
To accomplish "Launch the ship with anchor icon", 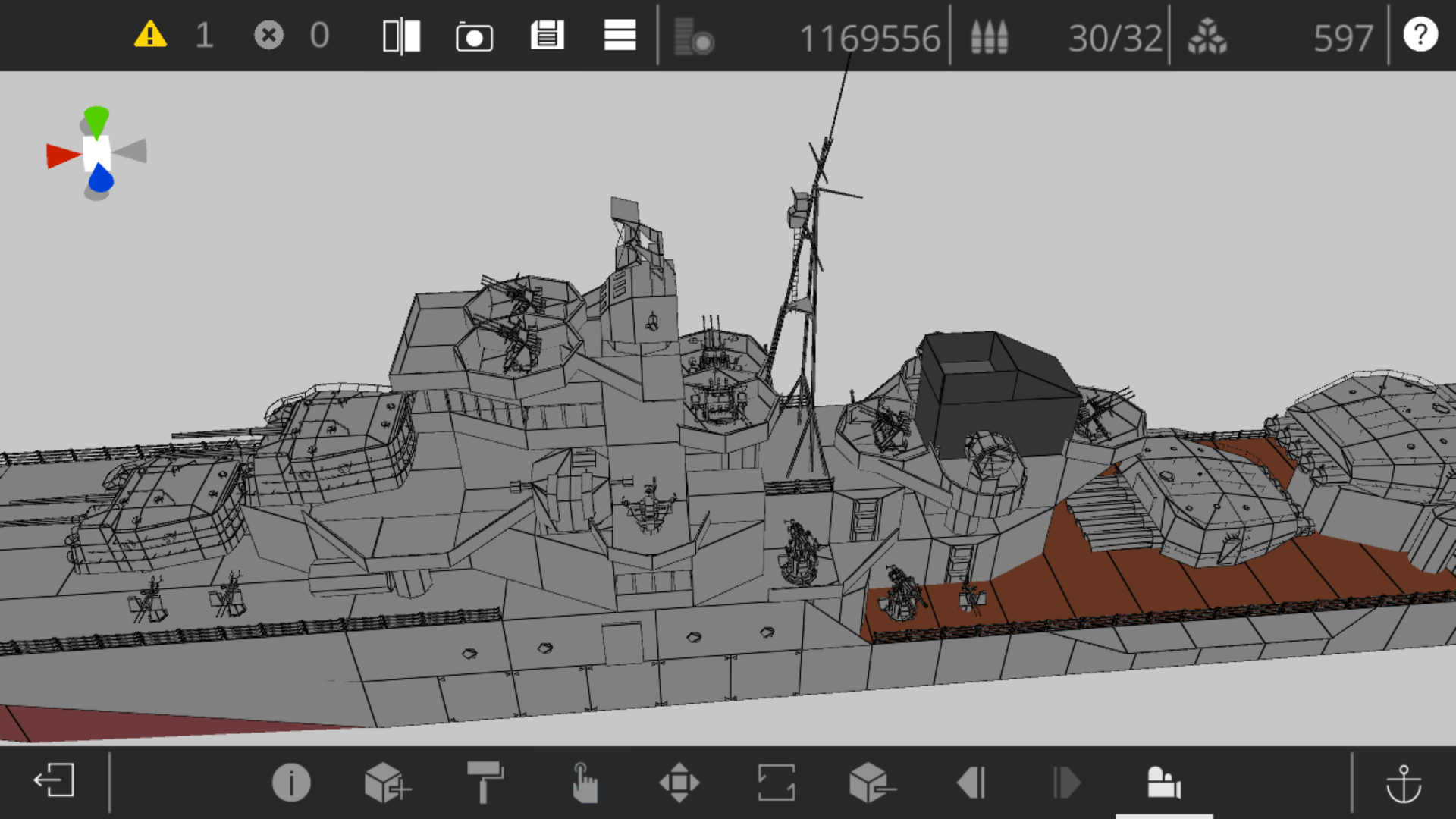I will tap(1404, 783).
